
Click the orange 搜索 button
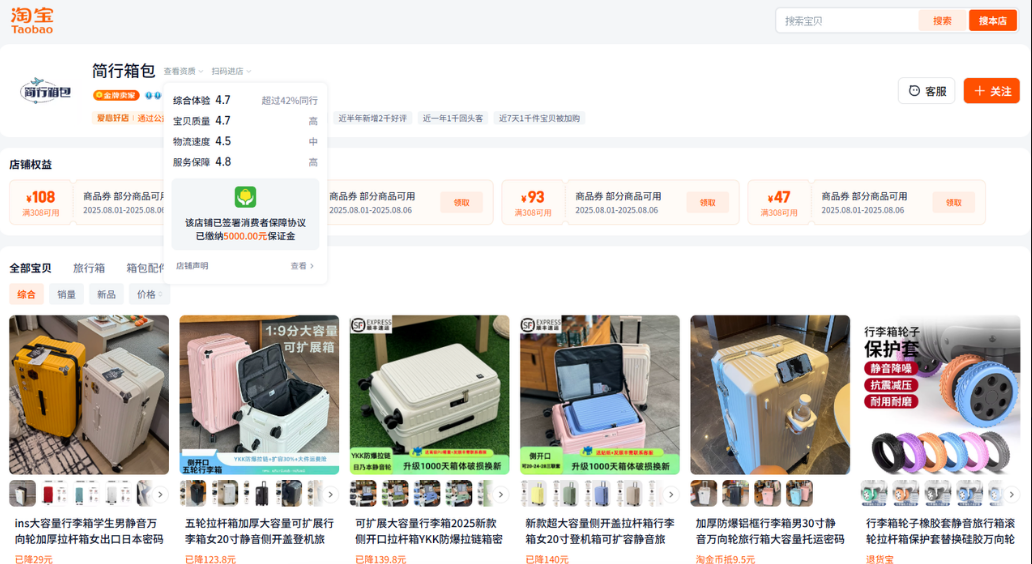point(942,20)
